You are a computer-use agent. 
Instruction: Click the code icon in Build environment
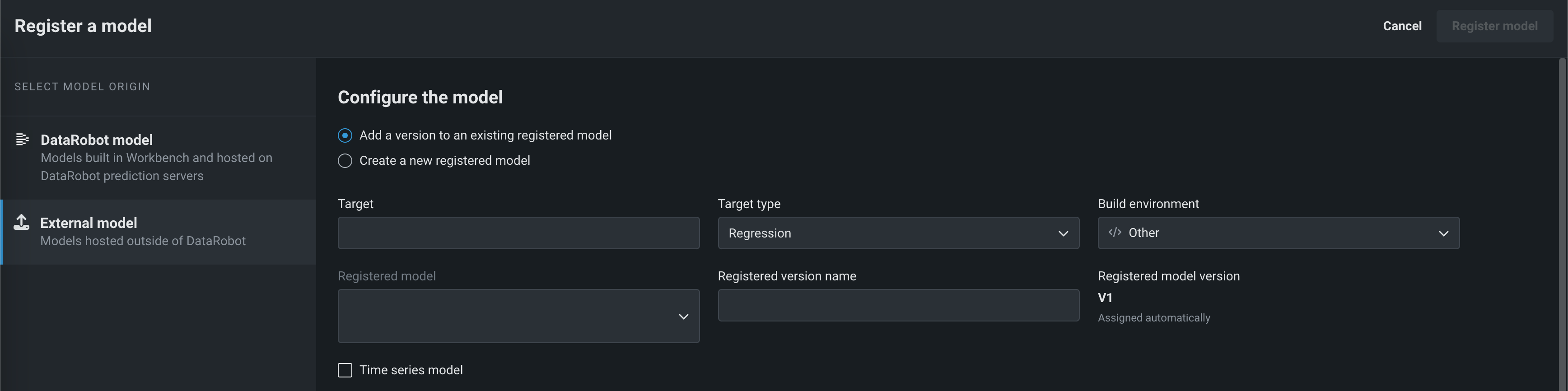coord(1115,233)
